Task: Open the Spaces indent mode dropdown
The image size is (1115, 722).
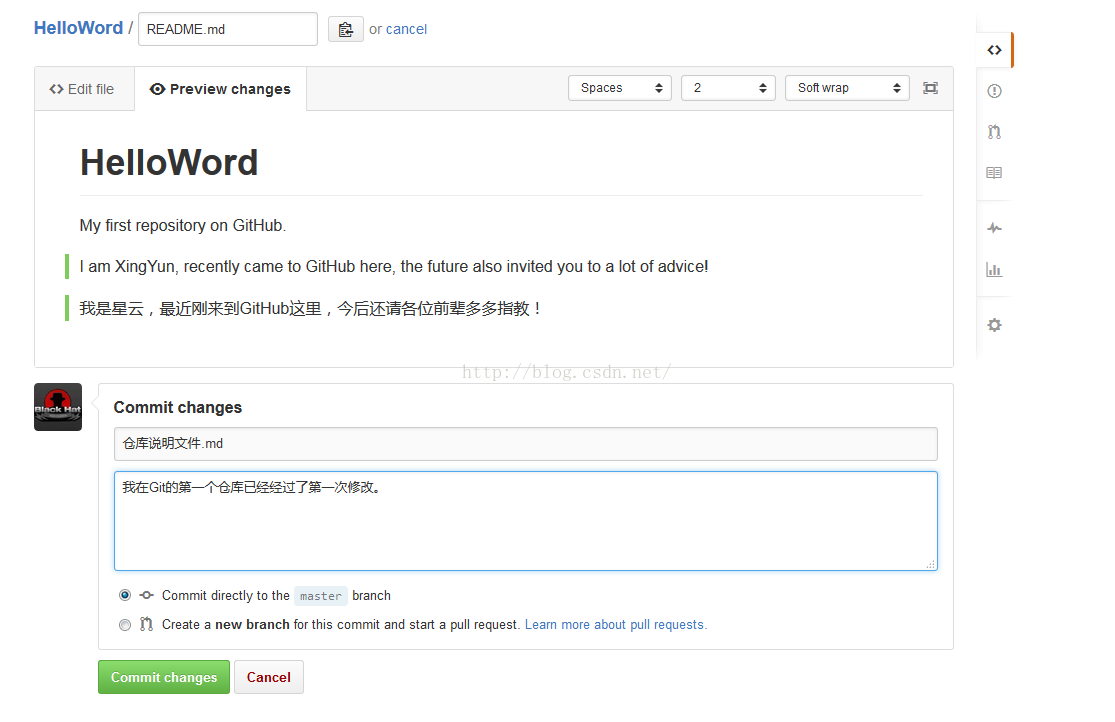Action: [619, 88]
